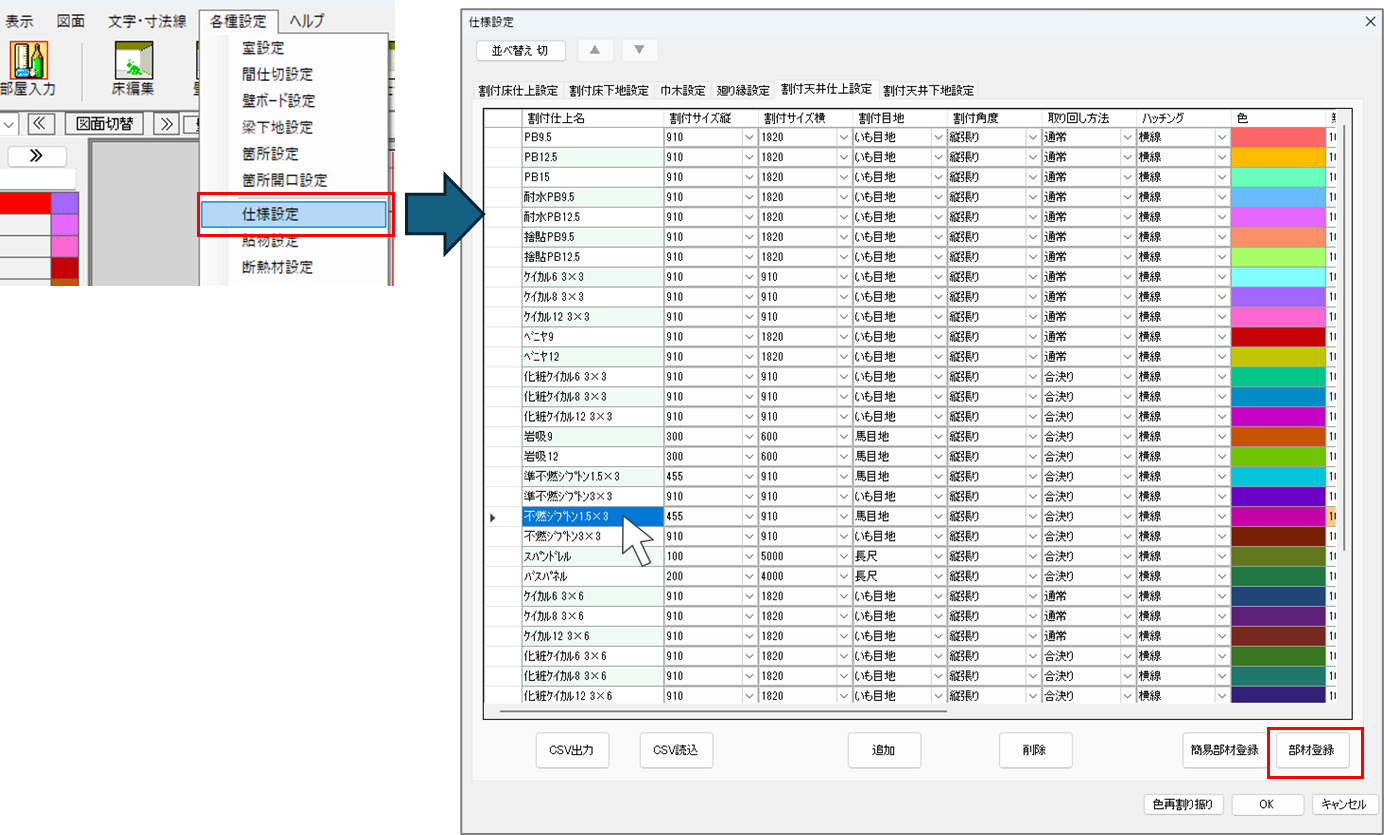1384x835 pixels.
Task: Switch to the 割付天井下地設定 tab
Action: click(x=928, y=90)
